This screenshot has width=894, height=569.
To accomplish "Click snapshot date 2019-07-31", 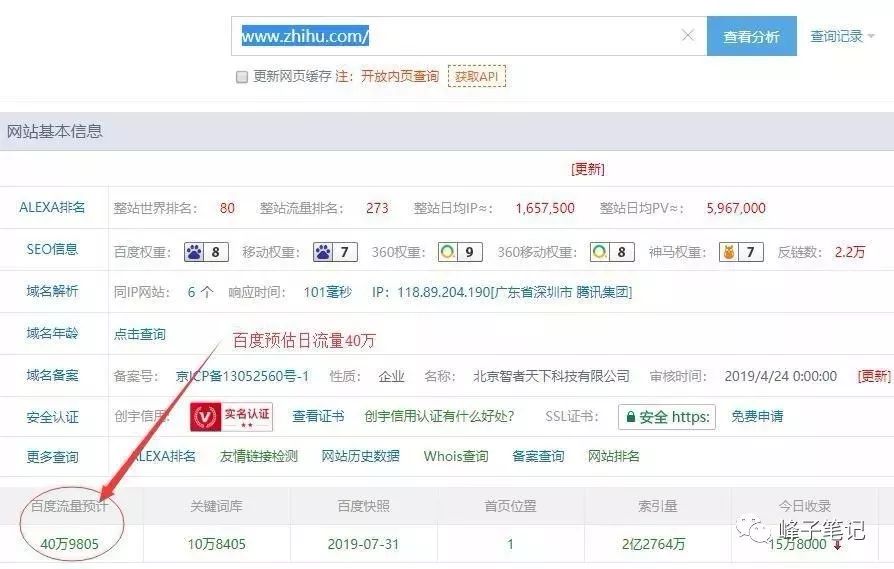I will point(363,544).
